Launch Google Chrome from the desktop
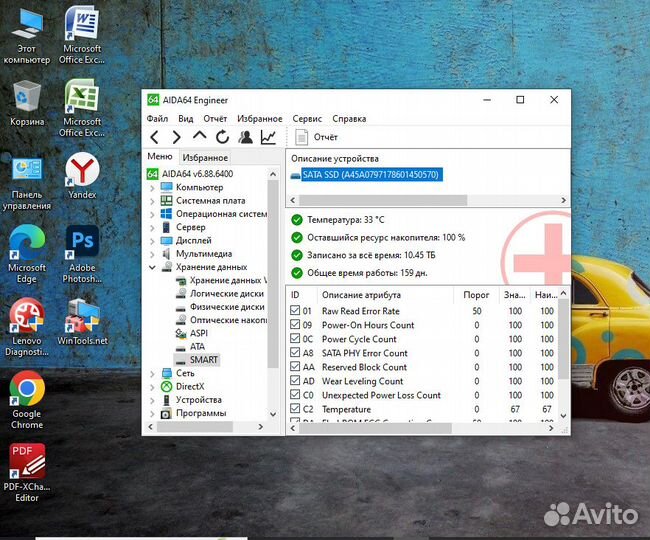Viewport: 650px width, 540px height. pyautogui.click(x=26, y=393)
